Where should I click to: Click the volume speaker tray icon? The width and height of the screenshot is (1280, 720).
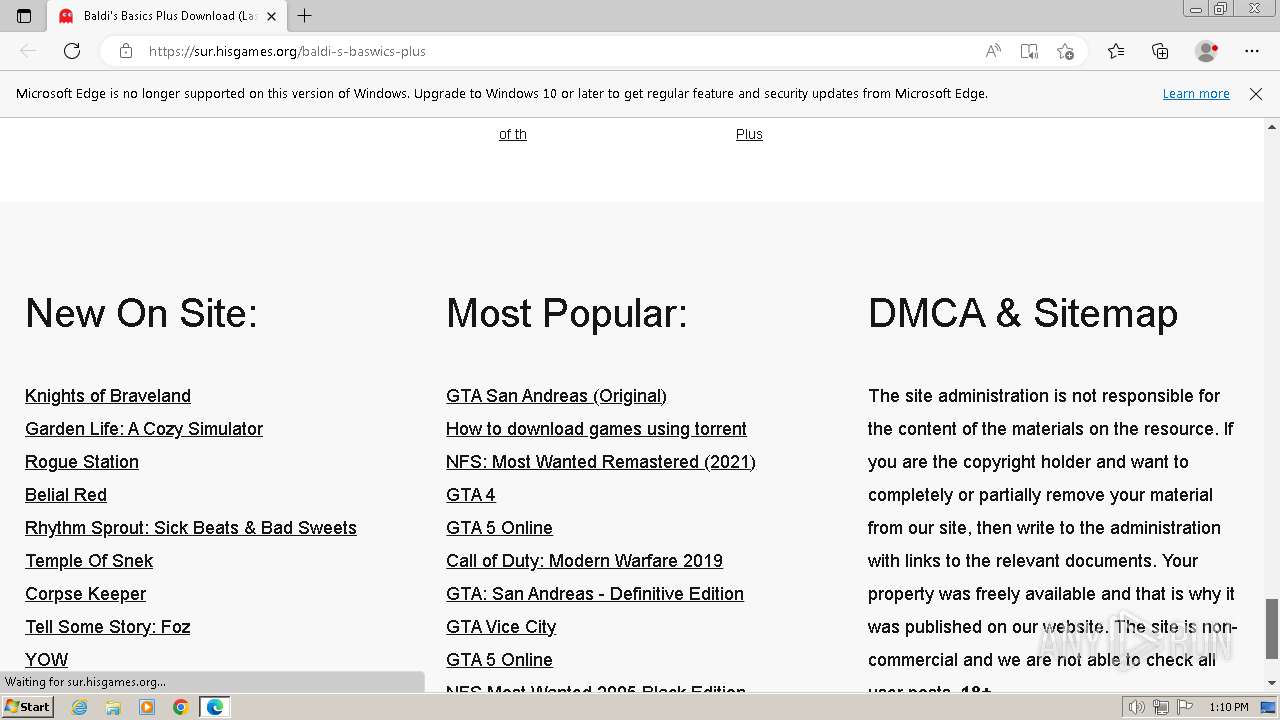(1137, 707)
